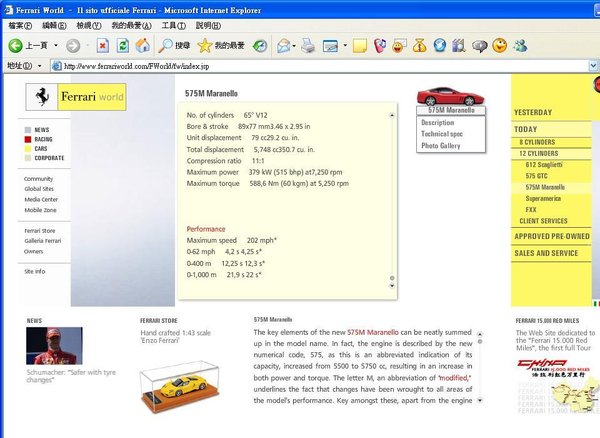Click the Print icon in the toolbar
The image size is (600, 438).
(x=309, y=46)
